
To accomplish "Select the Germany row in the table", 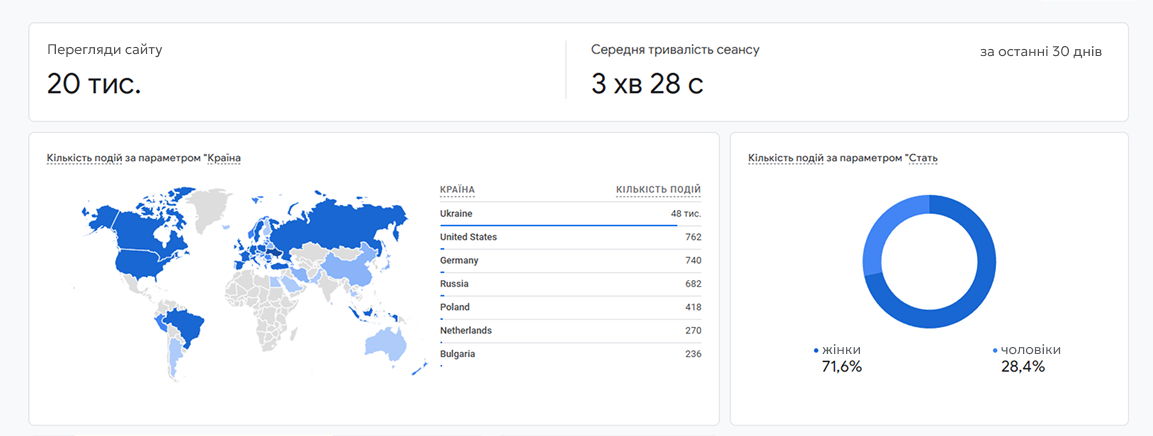I will (570, 260).
